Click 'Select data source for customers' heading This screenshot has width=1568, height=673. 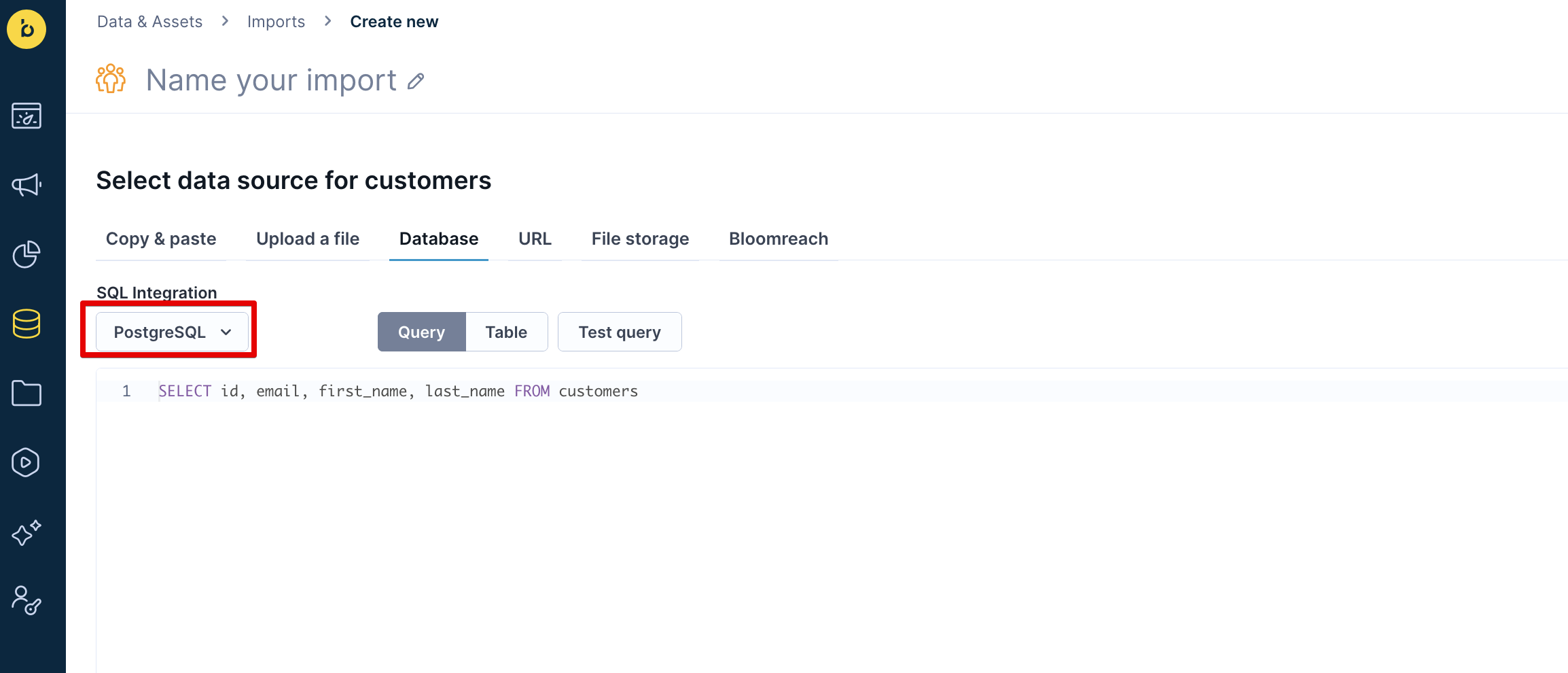[x=293, y=181]
